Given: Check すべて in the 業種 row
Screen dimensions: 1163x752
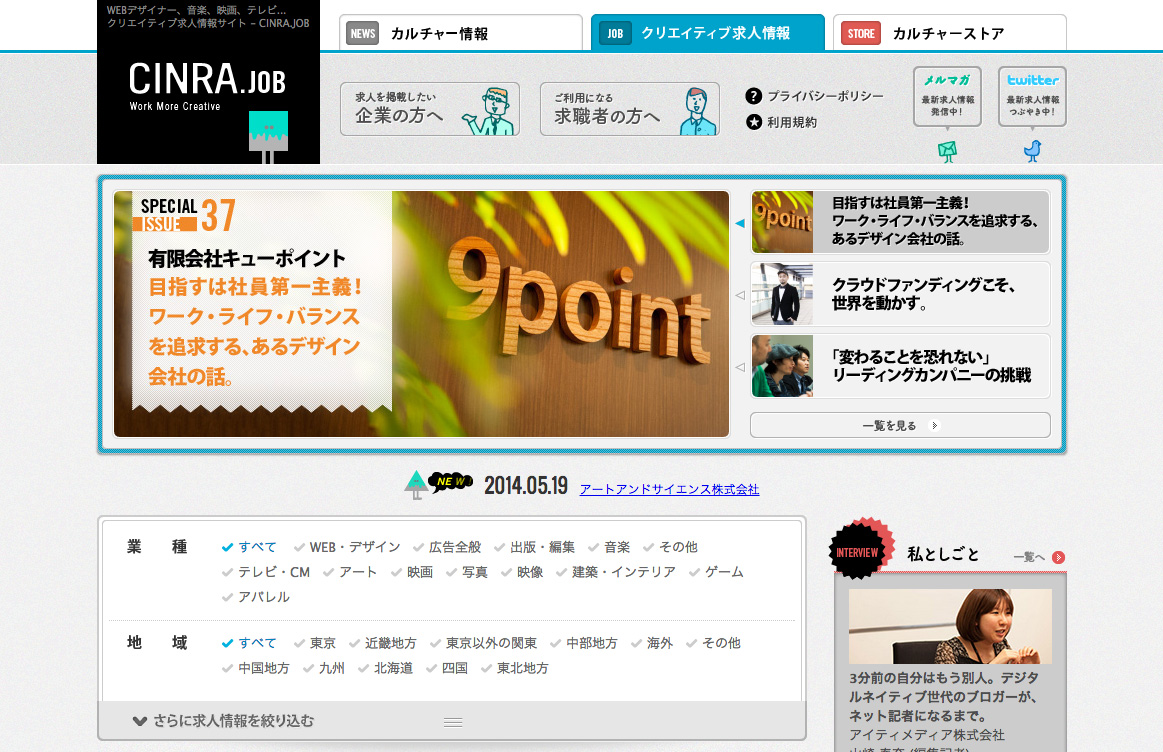Looking at the screenshot, I should pyautogui.click(x=249, y=547).
